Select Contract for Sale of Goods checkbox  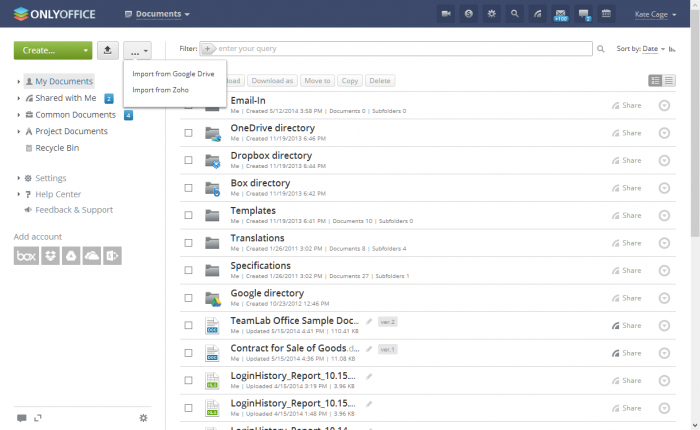(x=188, y=353)
